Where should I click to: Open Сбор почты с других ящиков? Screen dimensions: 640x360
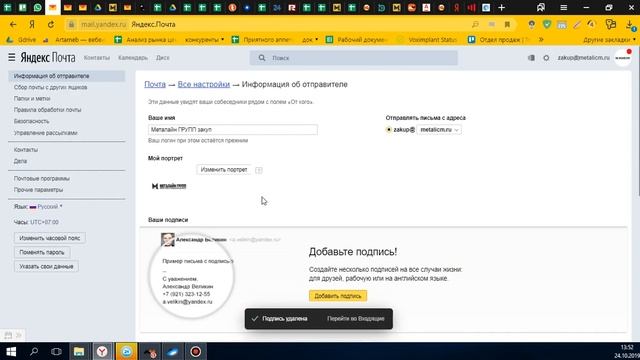51,87
